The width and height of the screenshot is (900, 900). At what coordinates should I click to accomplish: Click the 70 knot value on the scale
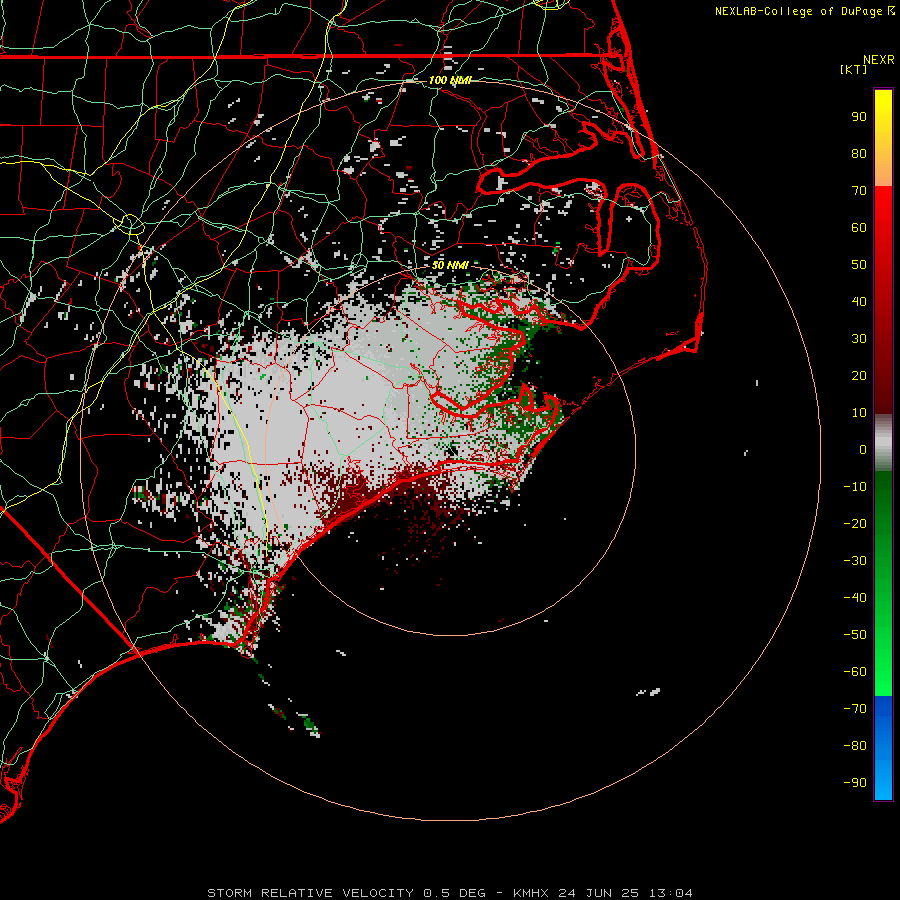point(859,191)
